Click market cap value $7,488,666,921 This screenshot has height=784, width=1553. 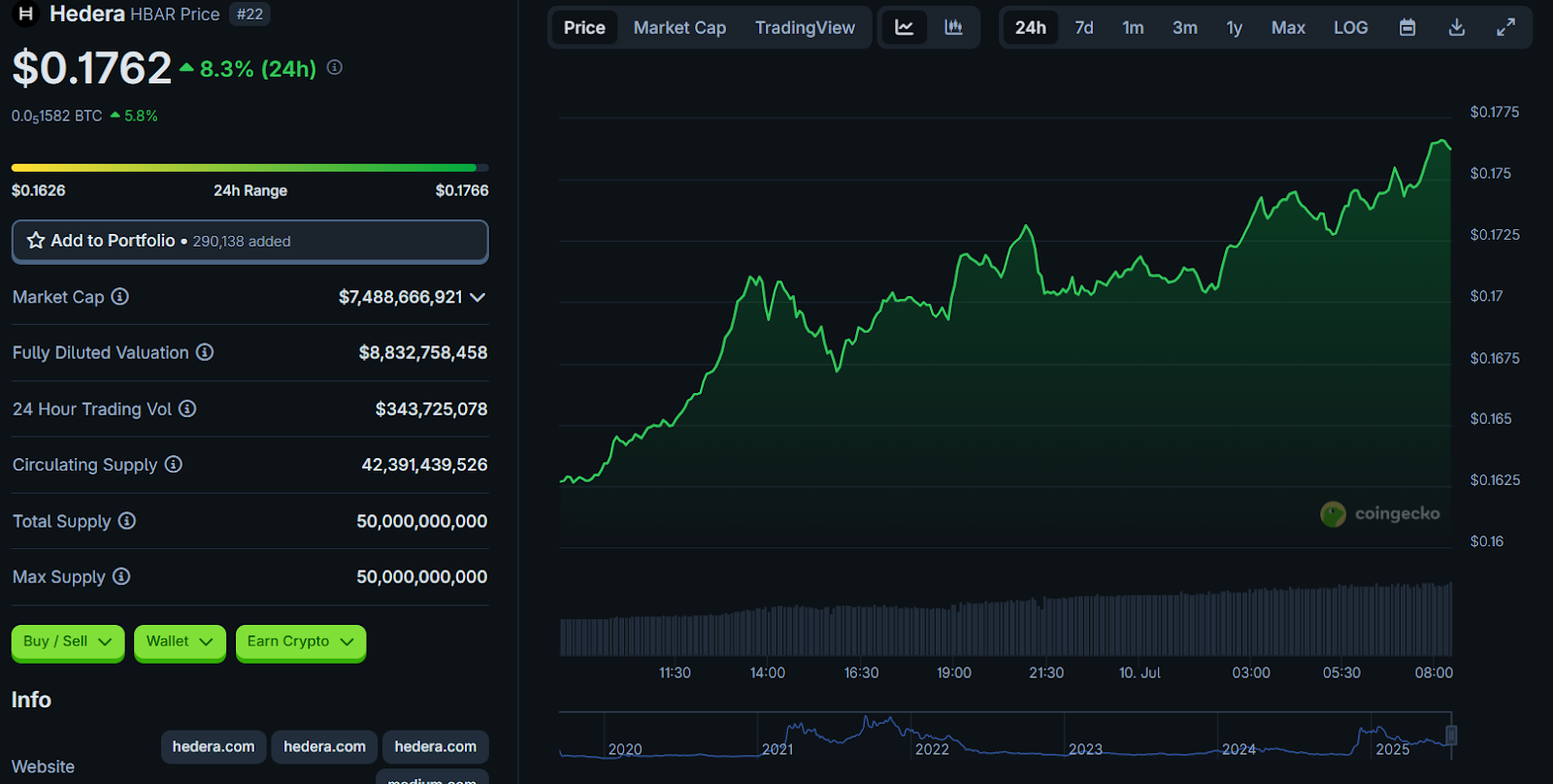click(x=400, y=297)
